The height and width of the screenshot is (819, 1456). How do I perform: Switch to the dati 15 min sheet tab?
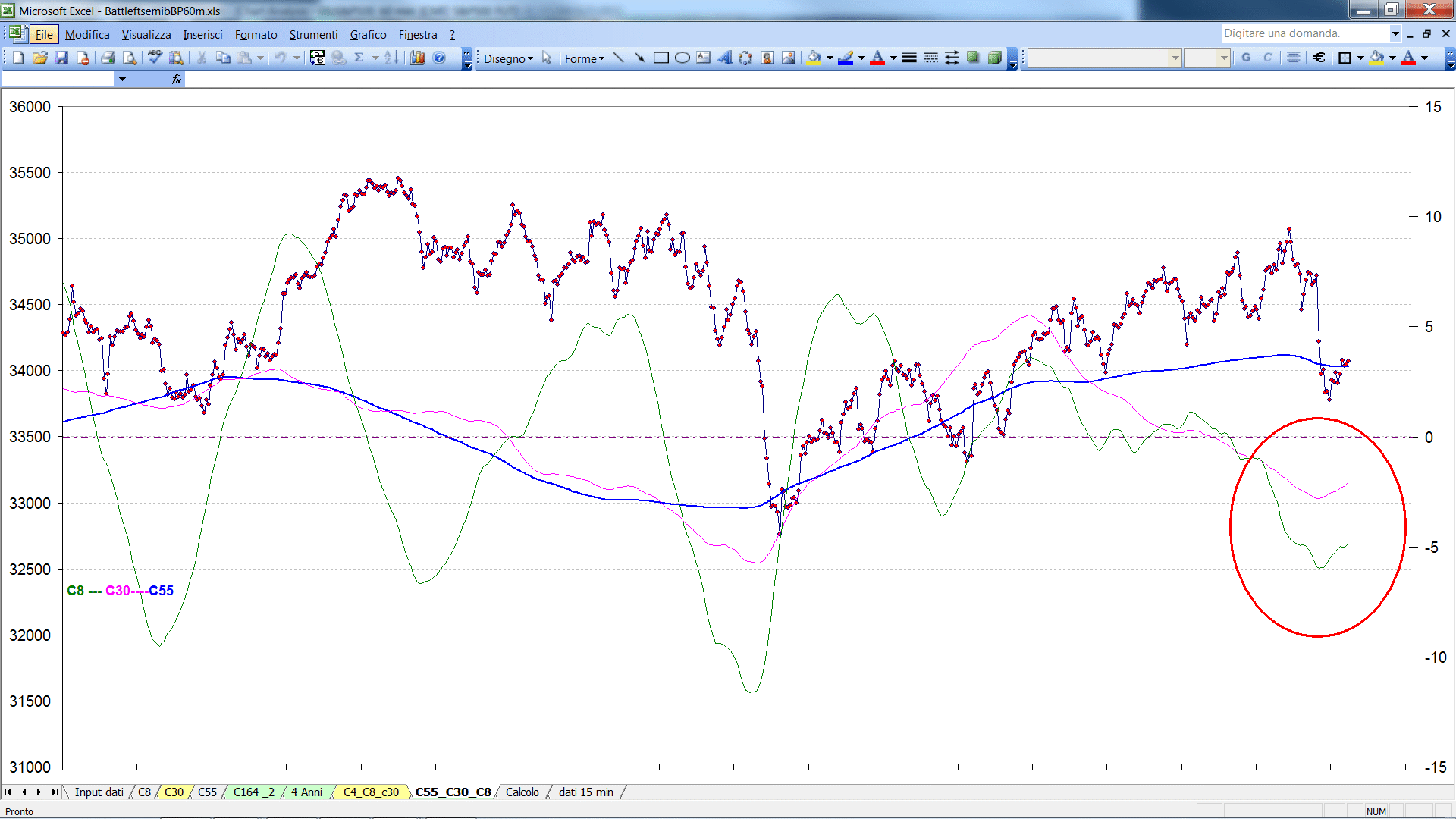pos(586,792)
